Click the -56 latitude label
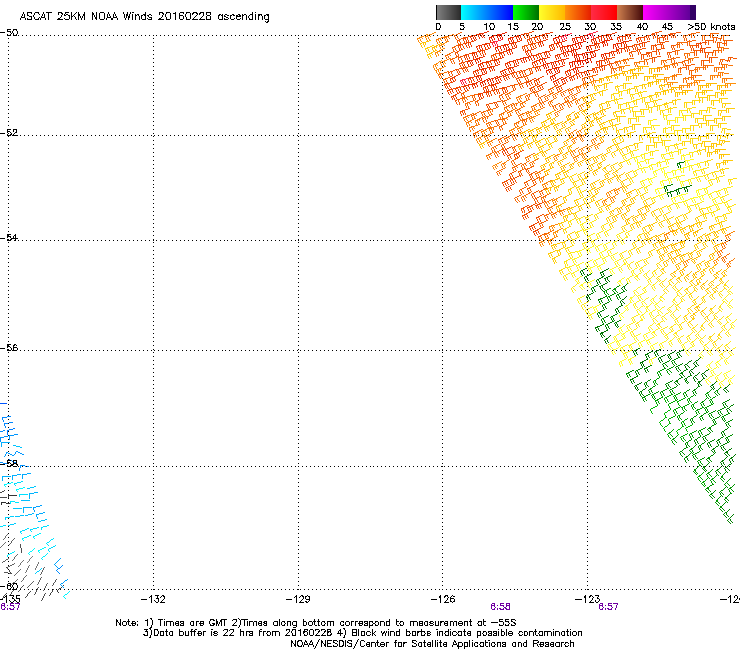This screenshot has width=740, height=650. click(x=9, y=347)
